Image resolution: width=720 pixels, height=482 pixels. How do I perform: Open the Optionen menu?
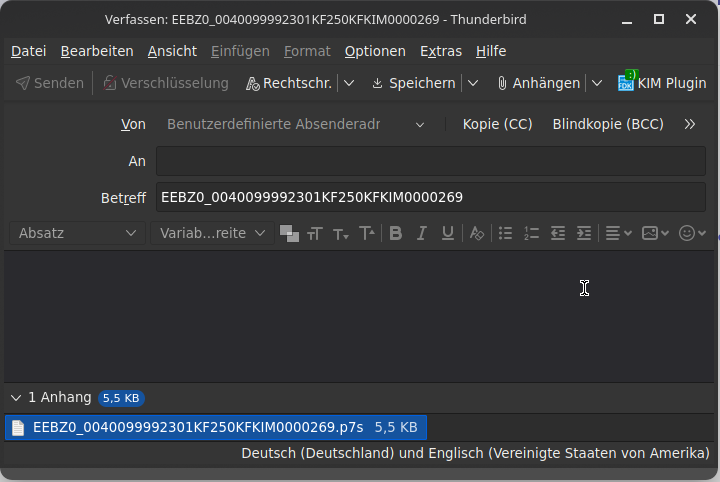click(x=375, y=51)
